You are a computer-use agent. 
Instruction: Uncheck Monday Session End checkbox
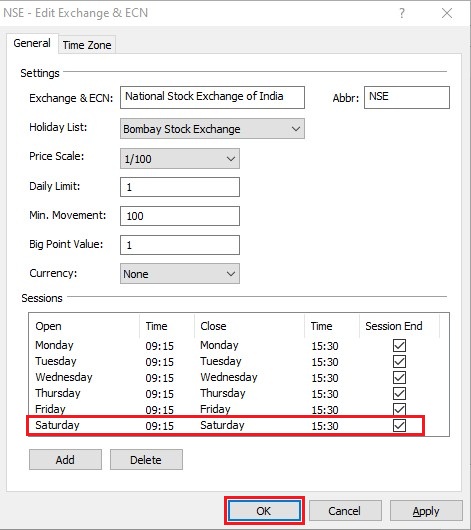tap(399, 345)
